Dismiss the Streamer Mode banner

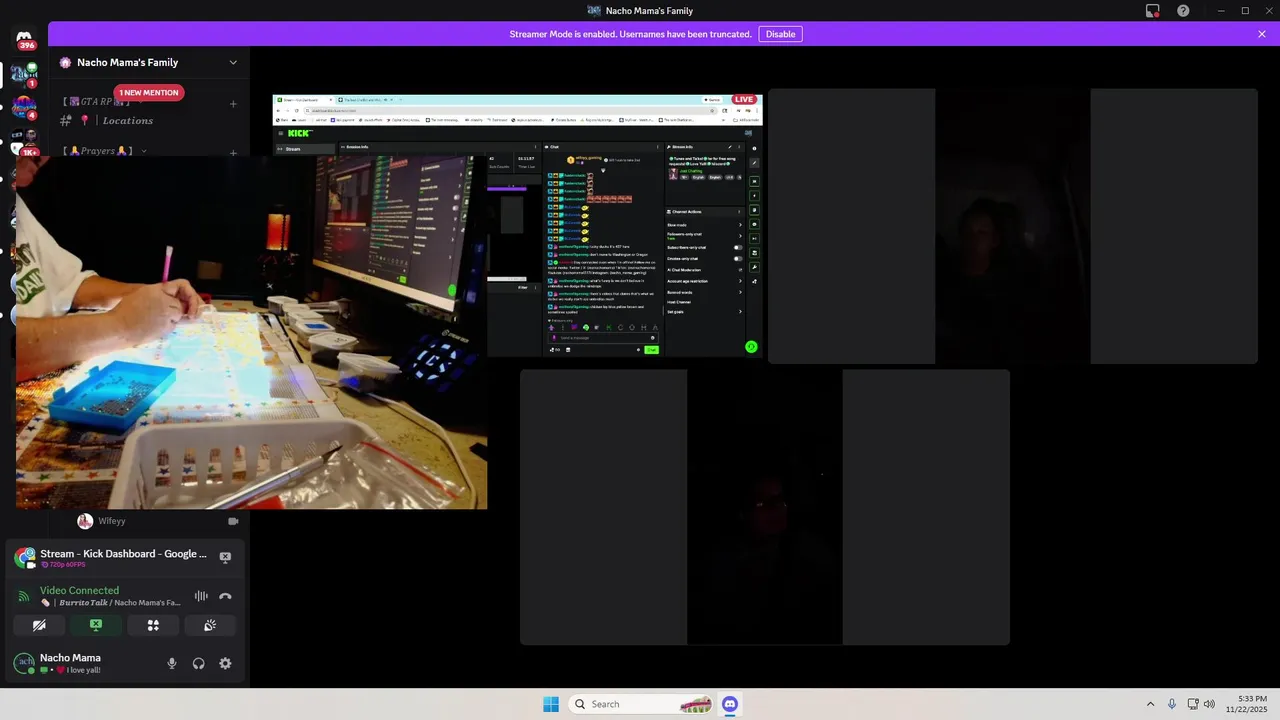point(1262,34)
